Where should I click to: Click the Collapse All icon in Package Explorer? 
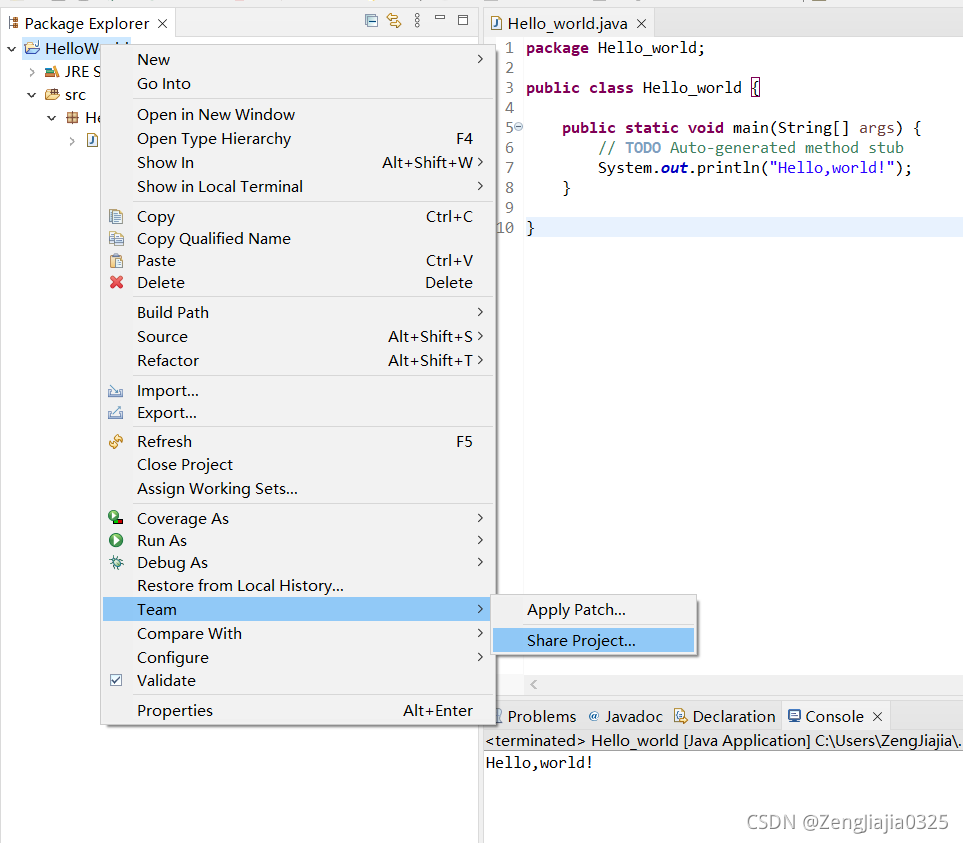click(370, 20)
